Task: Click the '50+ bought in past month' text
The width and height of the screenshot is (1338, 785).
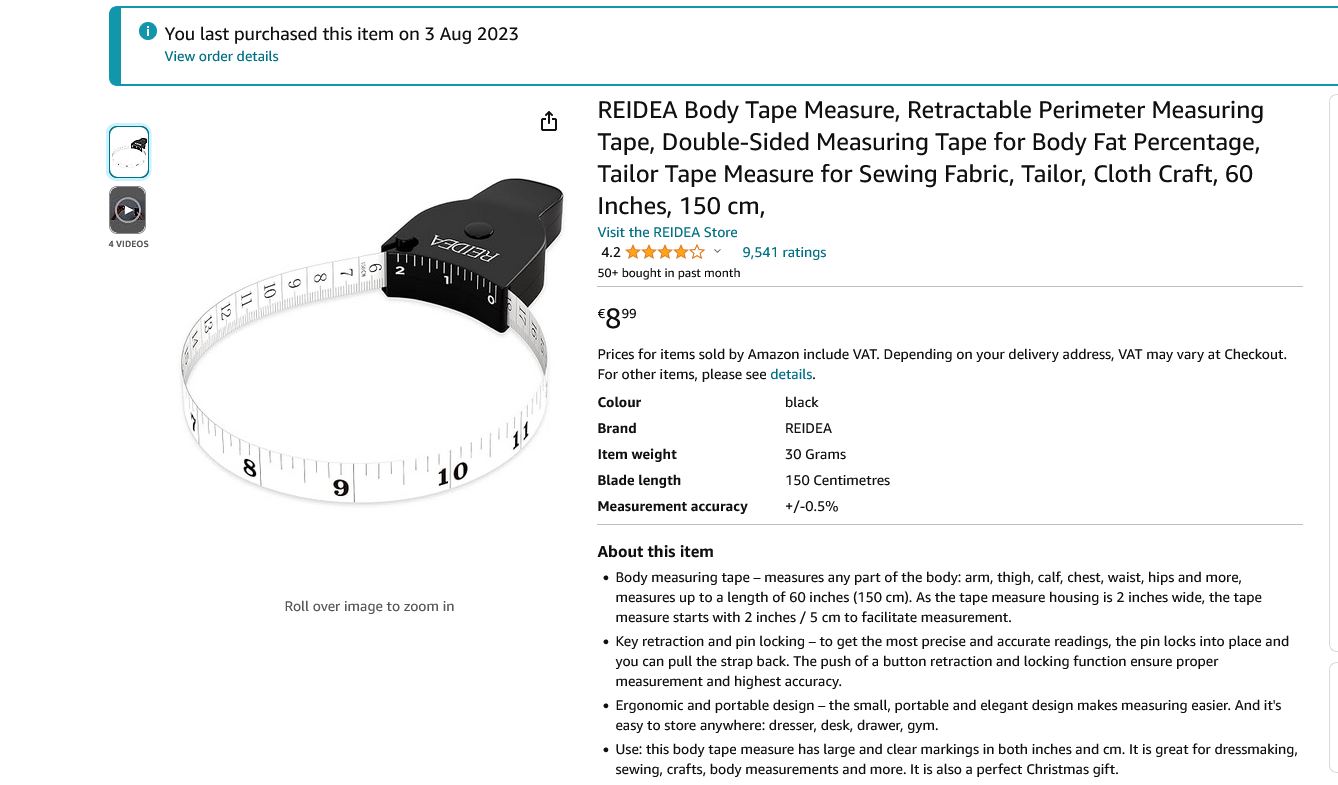Action: 669,273
